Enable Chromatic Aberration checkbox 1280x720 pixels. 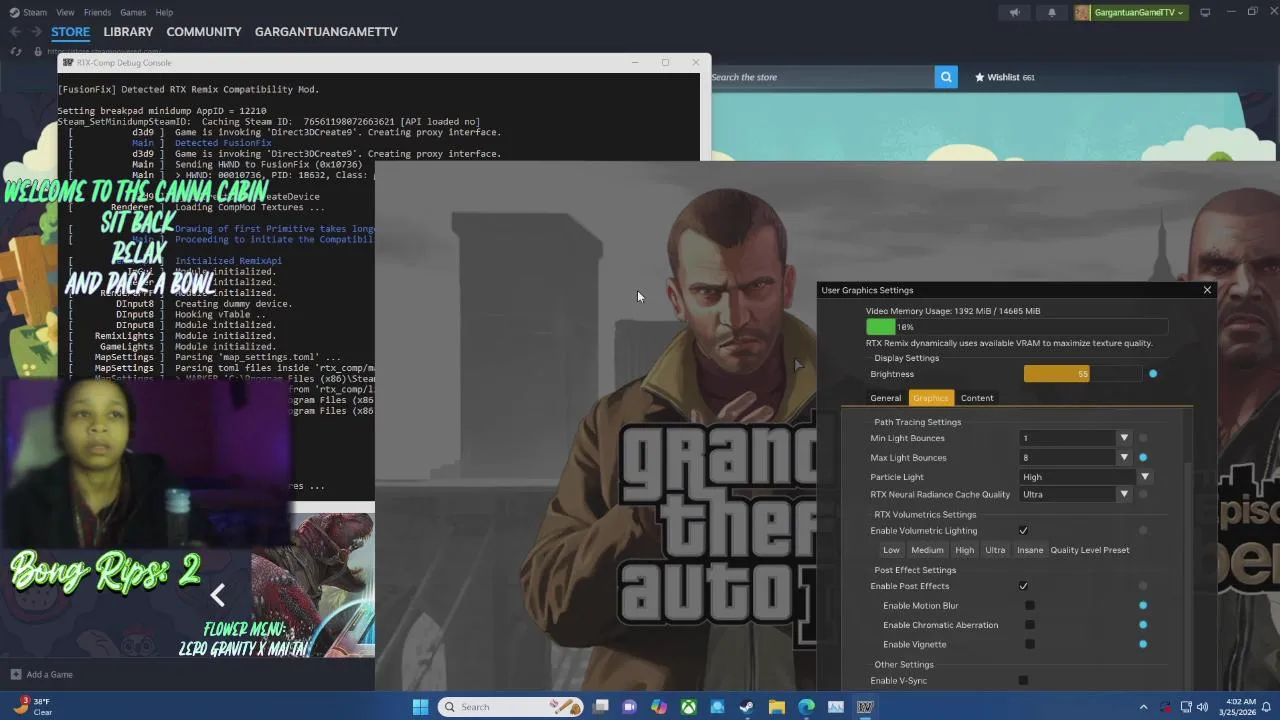pyautogui.click(x=1030, y=625)
